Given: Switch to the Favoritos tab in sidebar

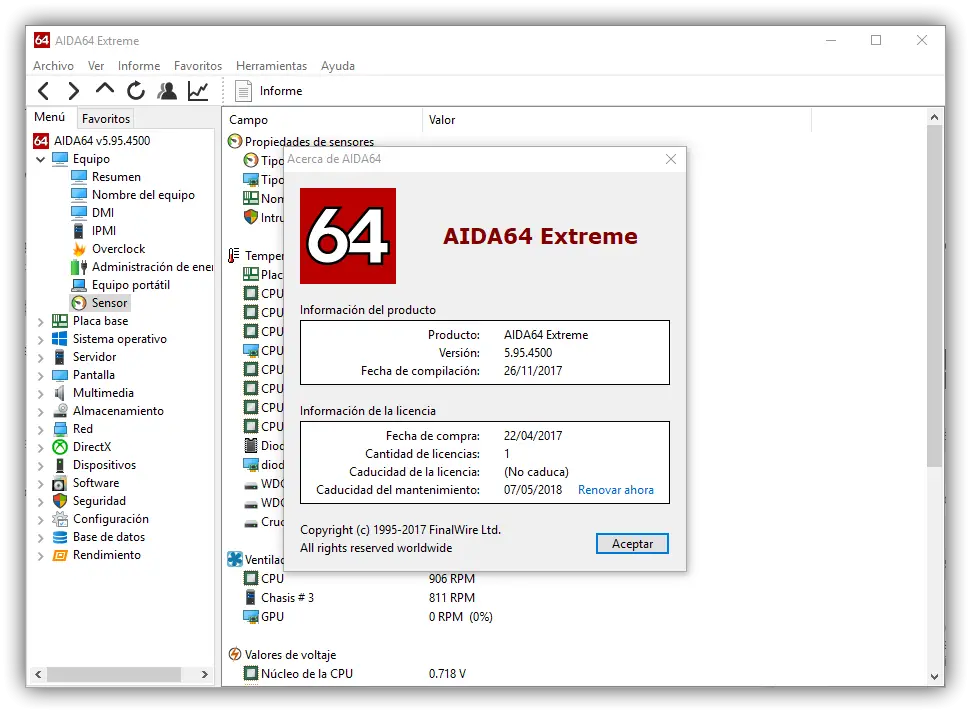Looking at the screenshot, I should coord(106,118).
